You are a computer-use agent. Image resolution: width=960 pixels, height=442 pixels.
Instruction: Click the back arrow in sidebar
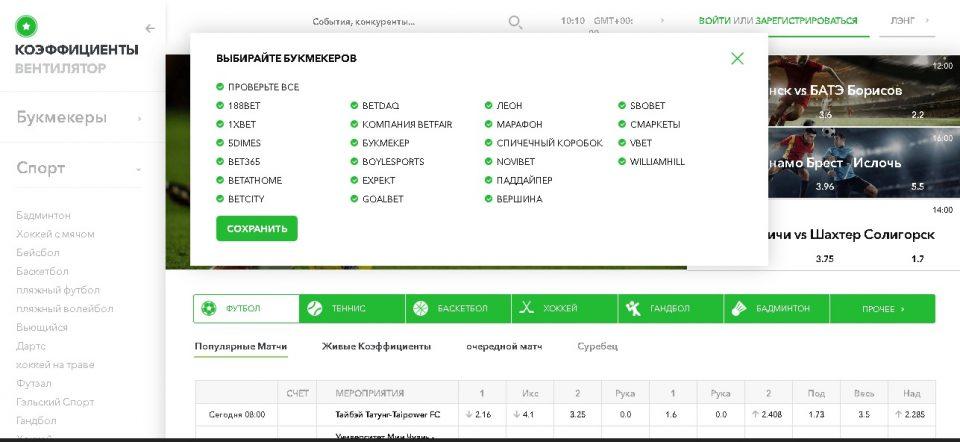(150, 29)
